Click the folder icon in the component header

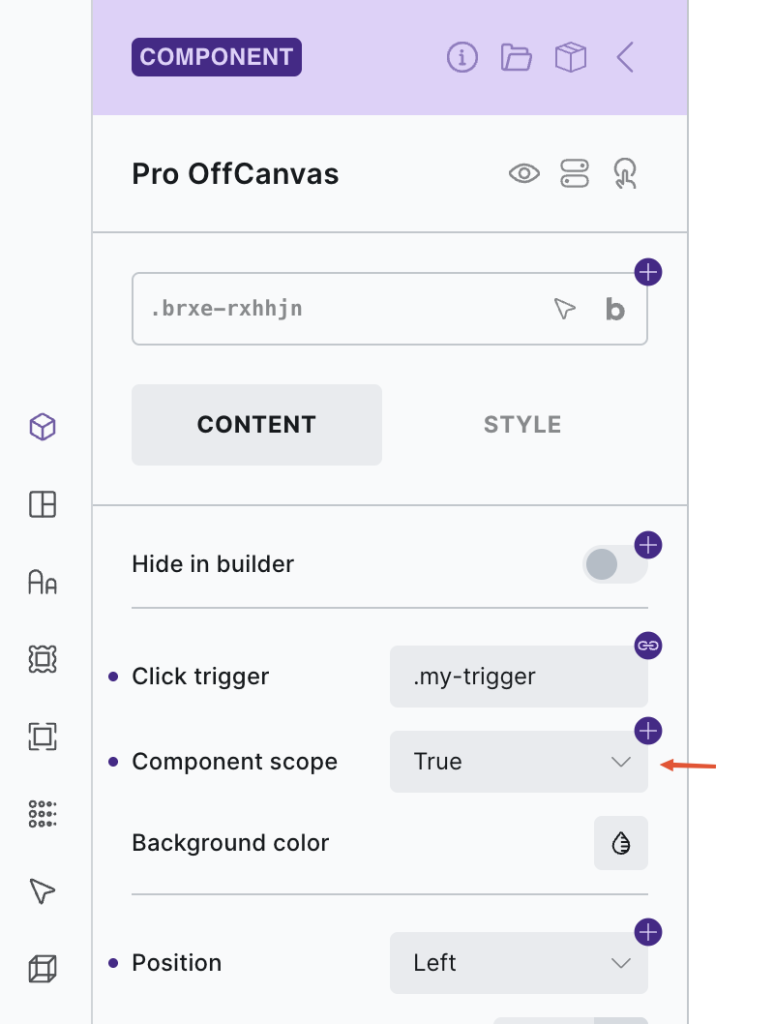point(516,57)
